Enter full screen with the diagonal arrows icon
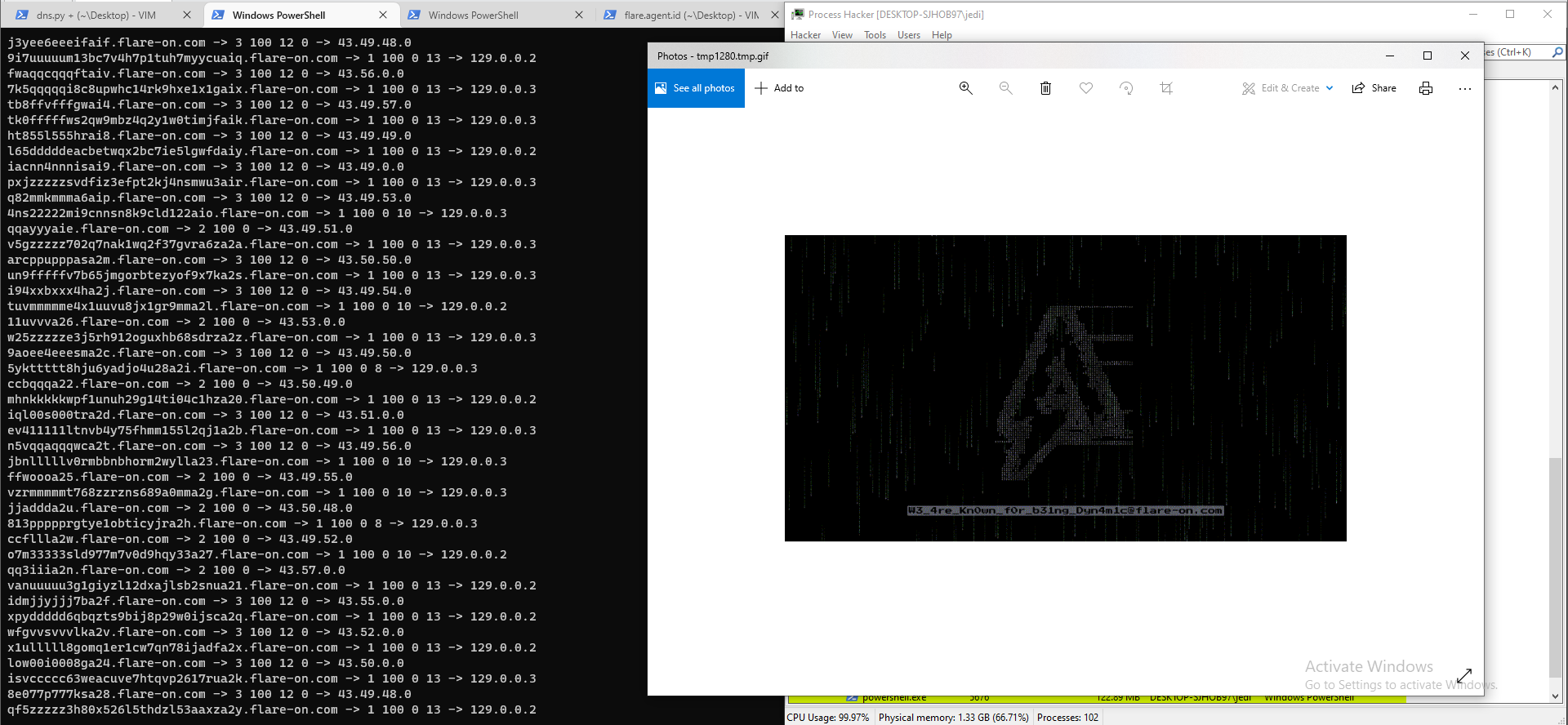1568x725 pixels. coord(1464,676)
